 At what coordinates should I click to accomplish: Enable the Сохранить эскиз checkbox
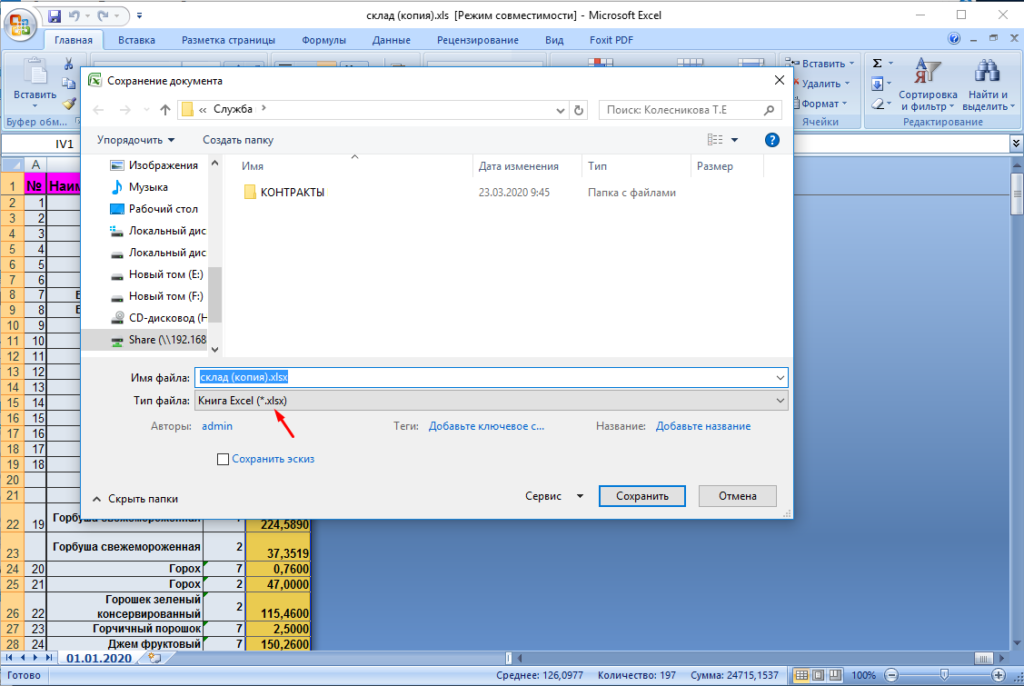223,459
